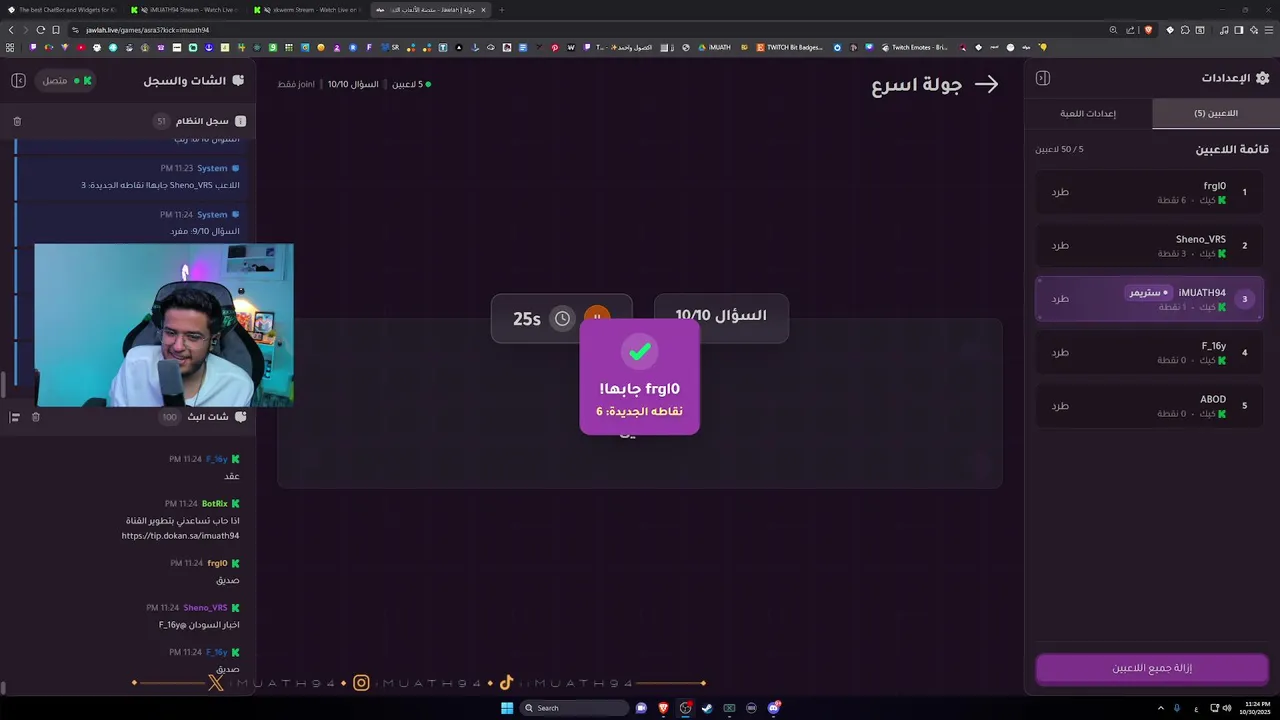Open the tip.dokan.sa link in chat
Image resolution: width=1280 pixels, height=720 pixels.
point(180,536)
